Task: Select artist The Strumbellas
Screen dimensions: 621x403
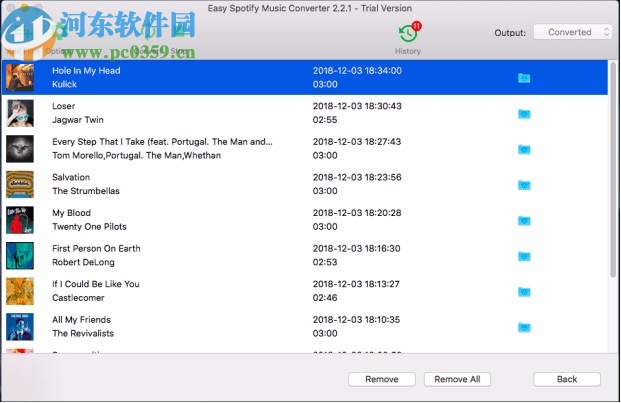Action: pyautogui.click(x=86, y=191)
